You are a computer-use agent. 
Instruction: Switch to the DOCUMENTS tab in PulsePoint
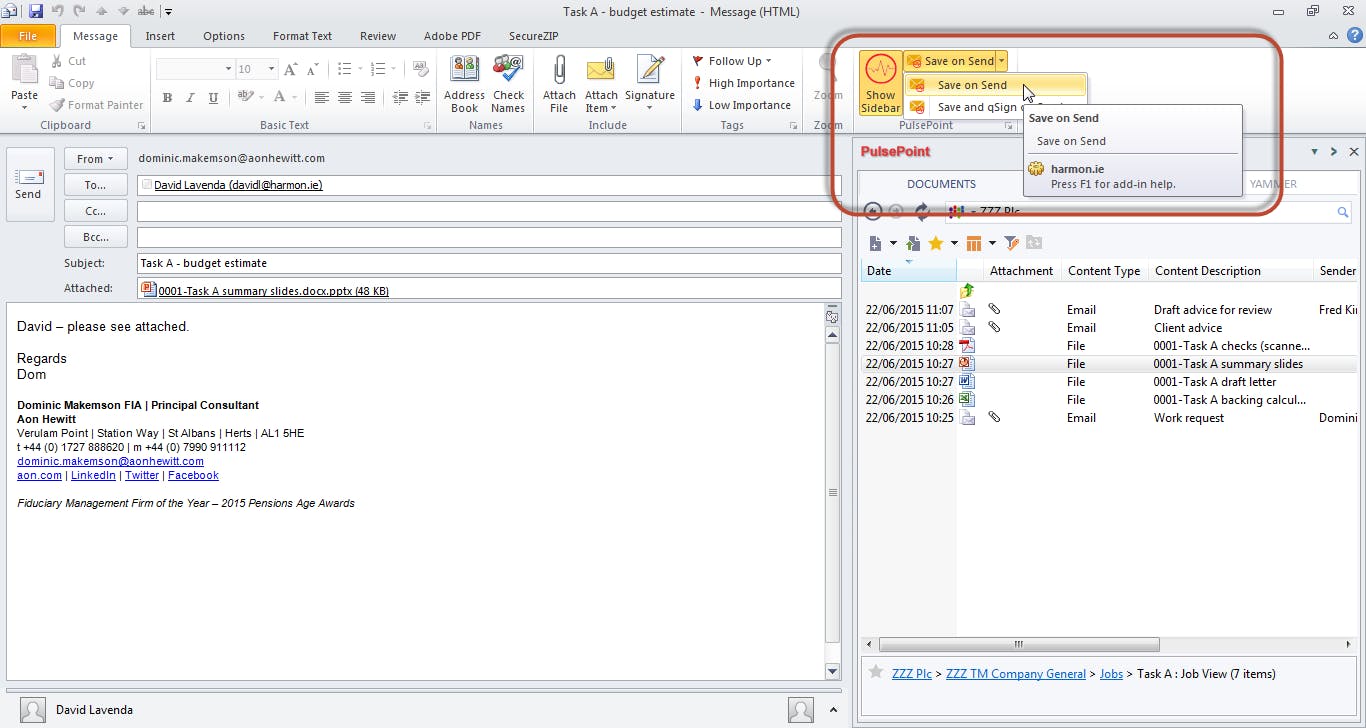[941, 184]
